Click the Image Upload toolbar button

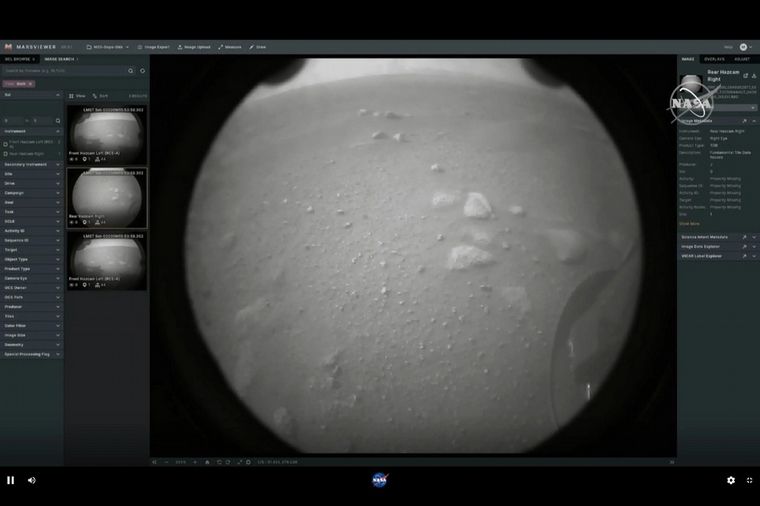click(x=193, y=47)
